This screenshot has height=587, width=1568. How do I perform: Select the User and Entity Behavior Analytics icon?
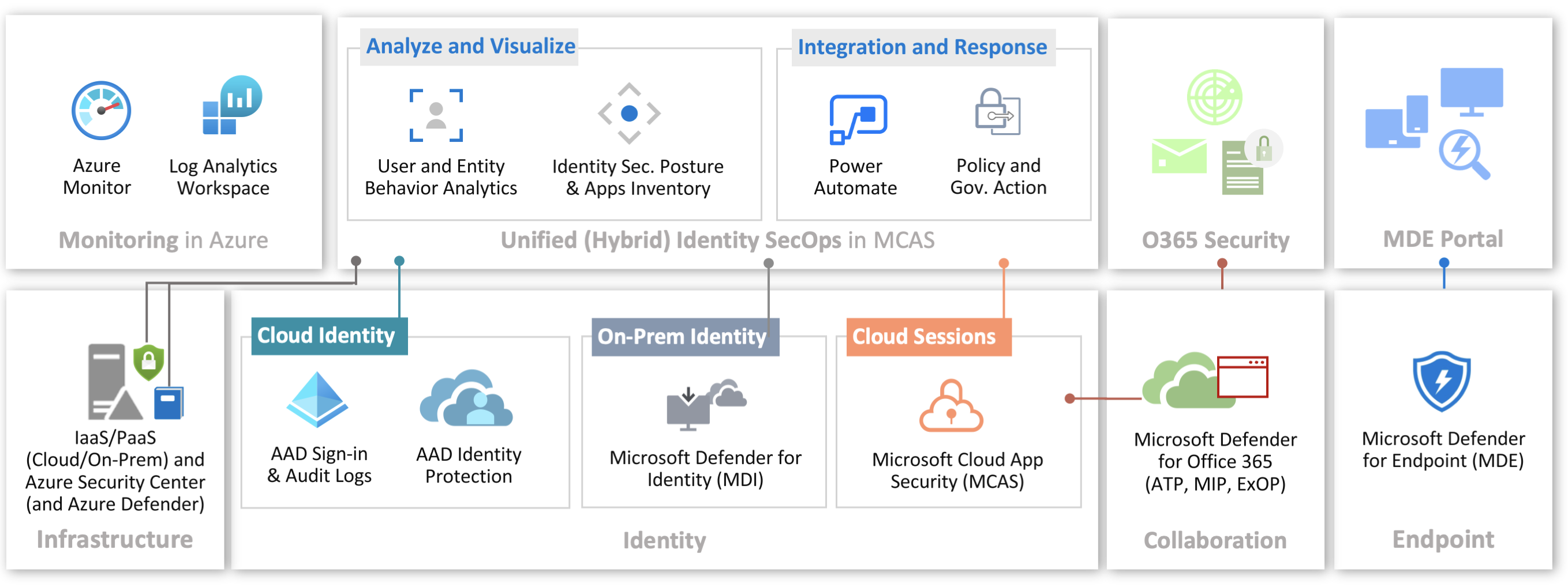coord(437,116)
